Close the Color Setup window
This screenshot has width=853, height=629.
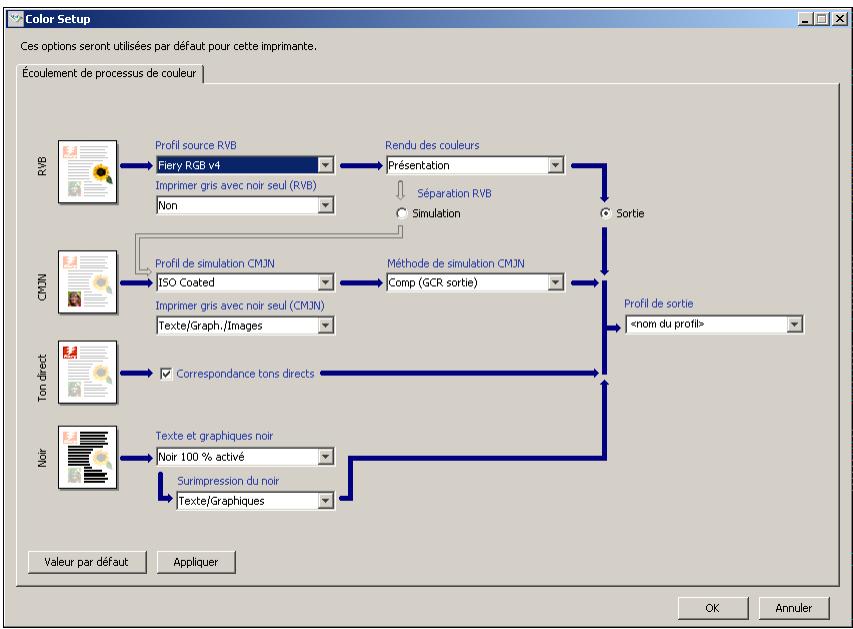(840, 19)
